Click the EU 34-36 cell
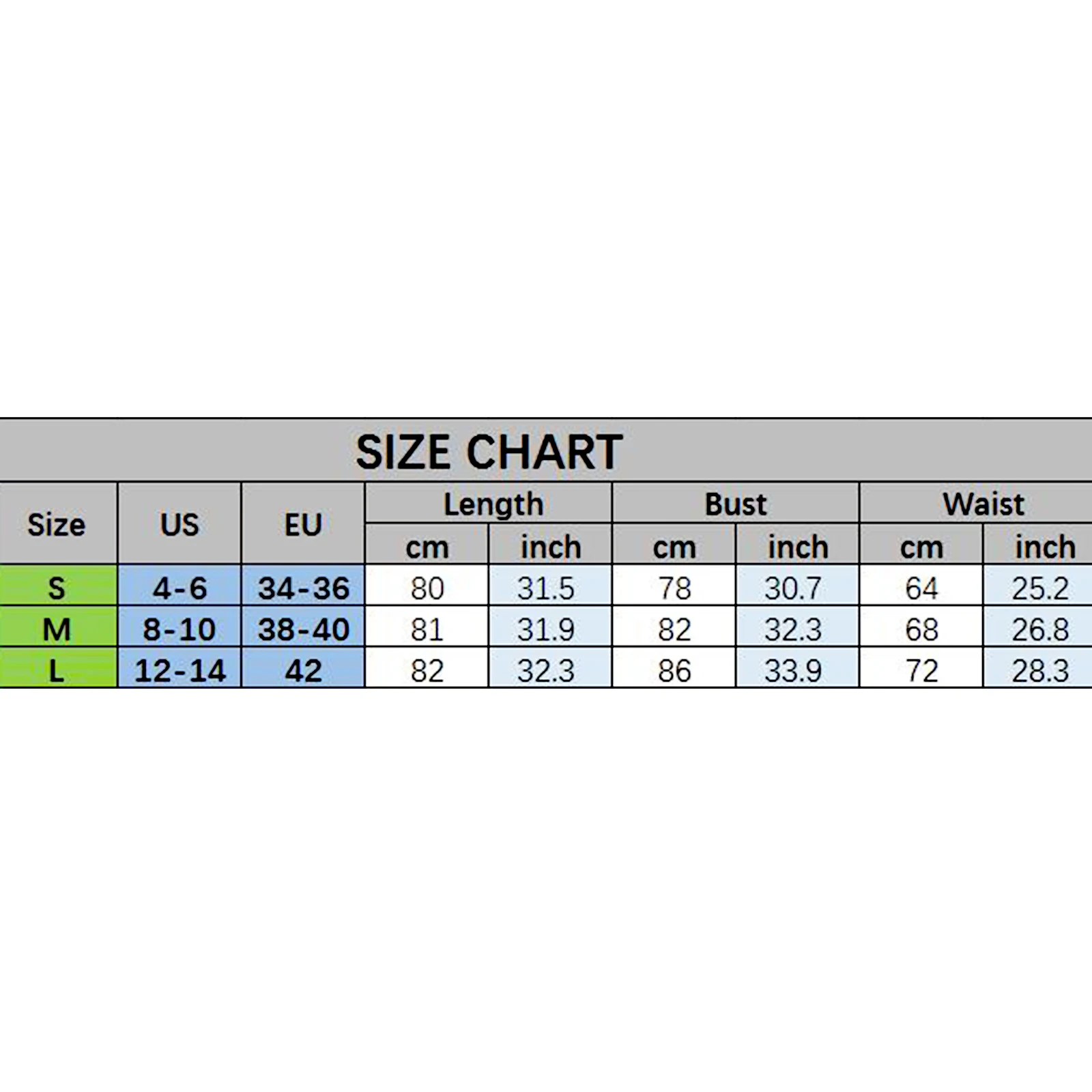 tap(303, 588)
